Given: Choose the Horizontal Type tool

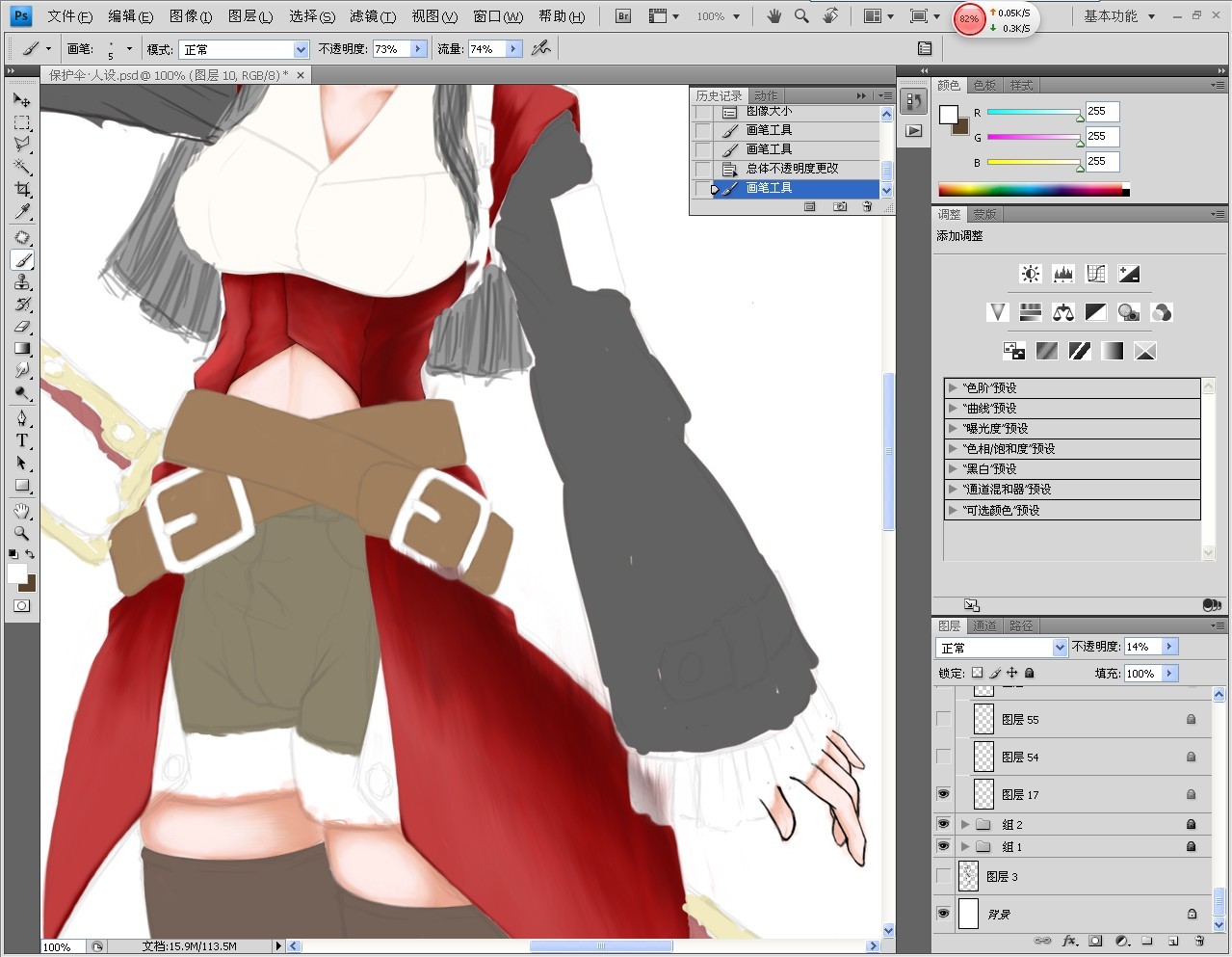Looking at the screenshot, I should pyautogui.click(x=21, y=440).
